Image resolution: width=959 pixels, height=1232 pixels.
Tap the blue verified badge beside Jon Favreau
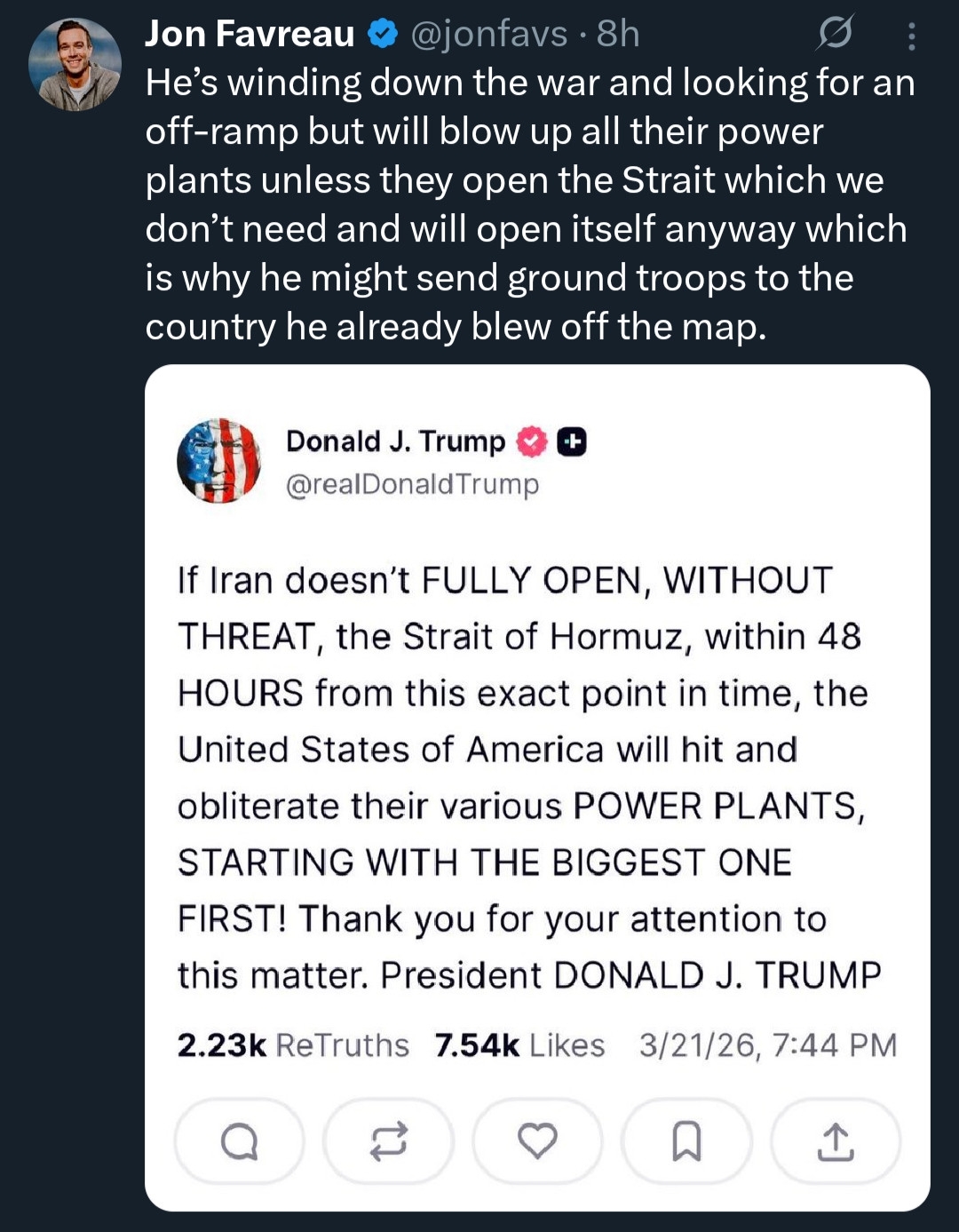(x=382, y=34)
